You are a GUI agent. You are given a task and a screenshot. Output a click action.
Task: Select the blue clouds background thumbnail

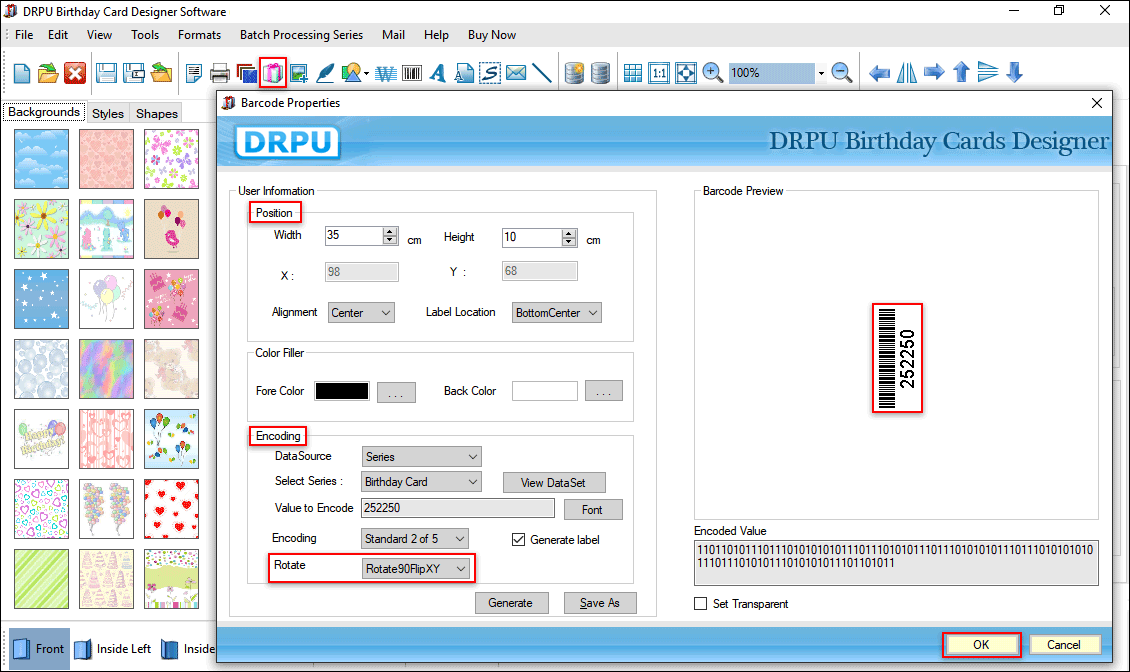[42, 159]
